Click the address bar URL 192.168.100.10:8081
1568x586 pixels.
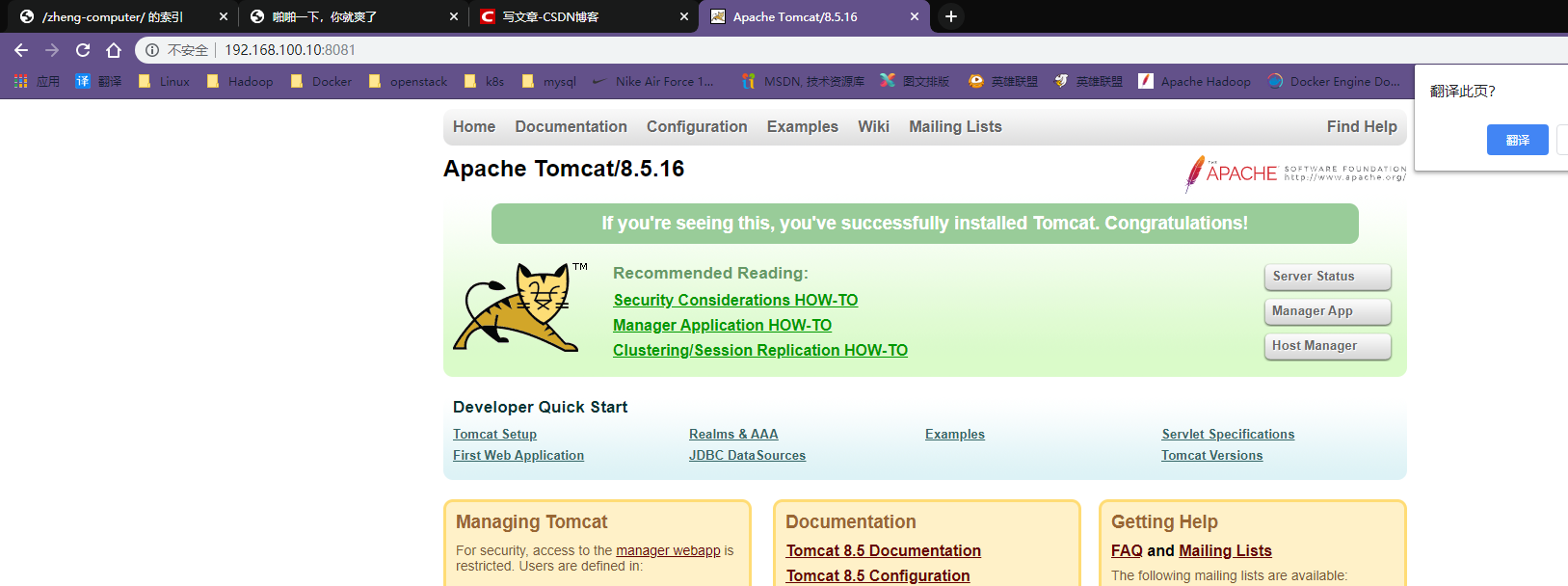[290, 50]
